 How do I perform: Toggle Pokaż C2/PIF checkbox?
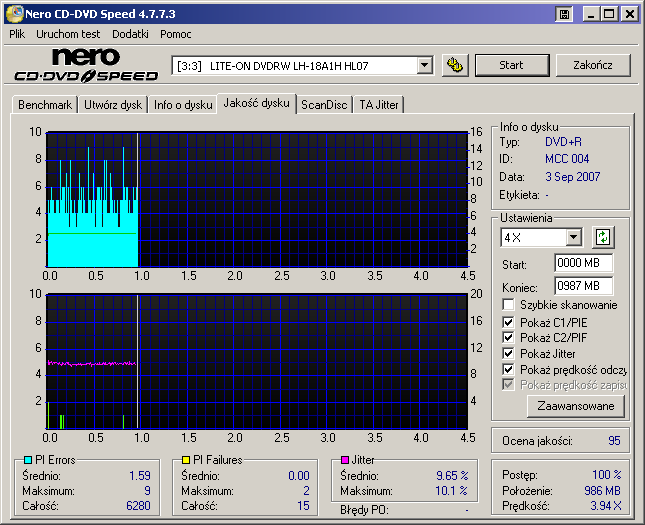pos(508,338)
